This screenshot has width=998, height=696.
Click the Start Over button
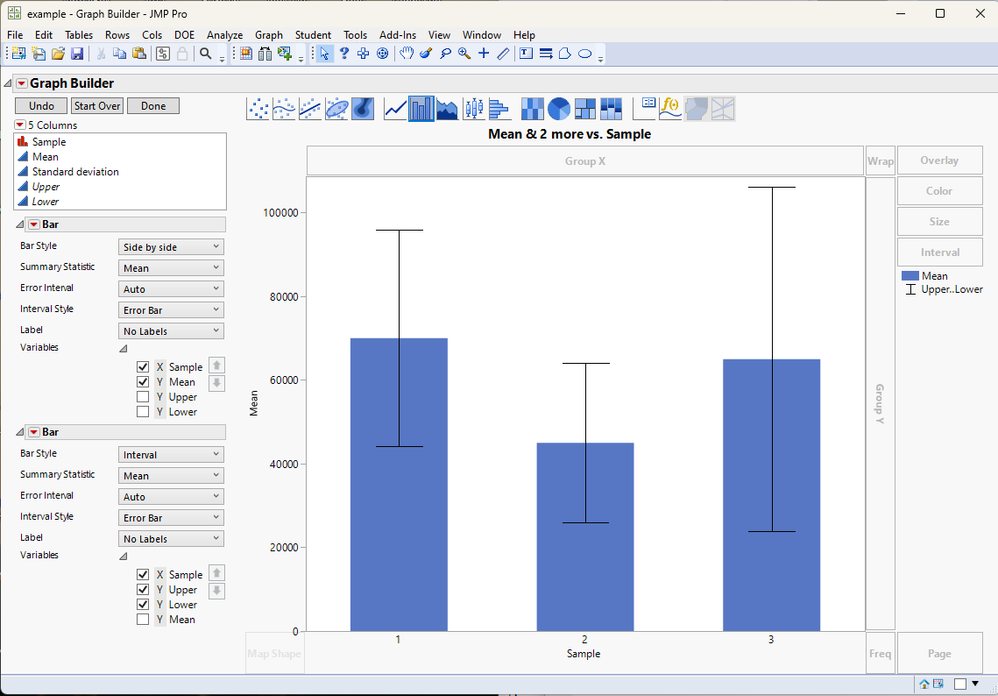97,106
